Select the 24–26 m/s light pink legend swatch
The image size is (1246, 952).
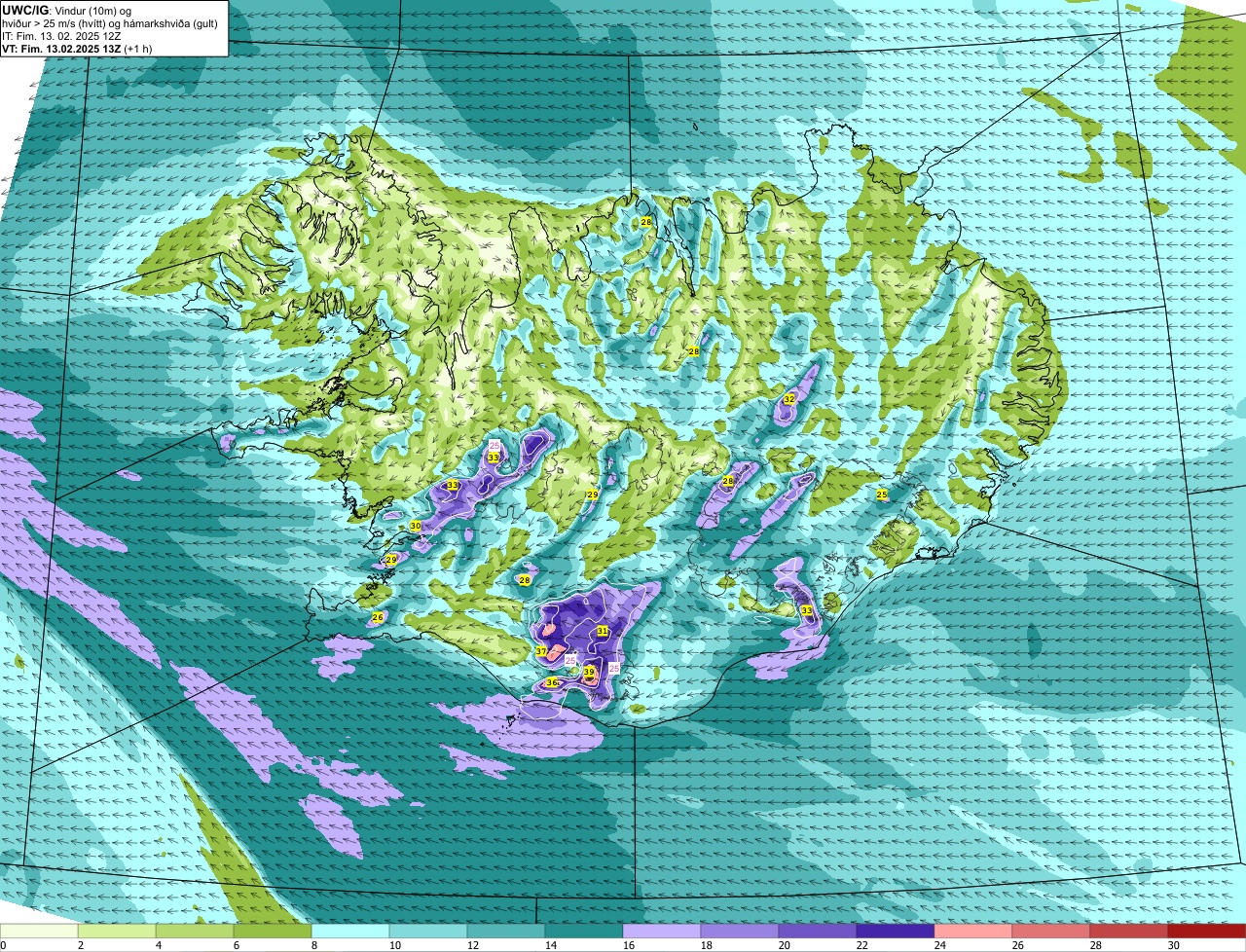[x=973, y=932]
